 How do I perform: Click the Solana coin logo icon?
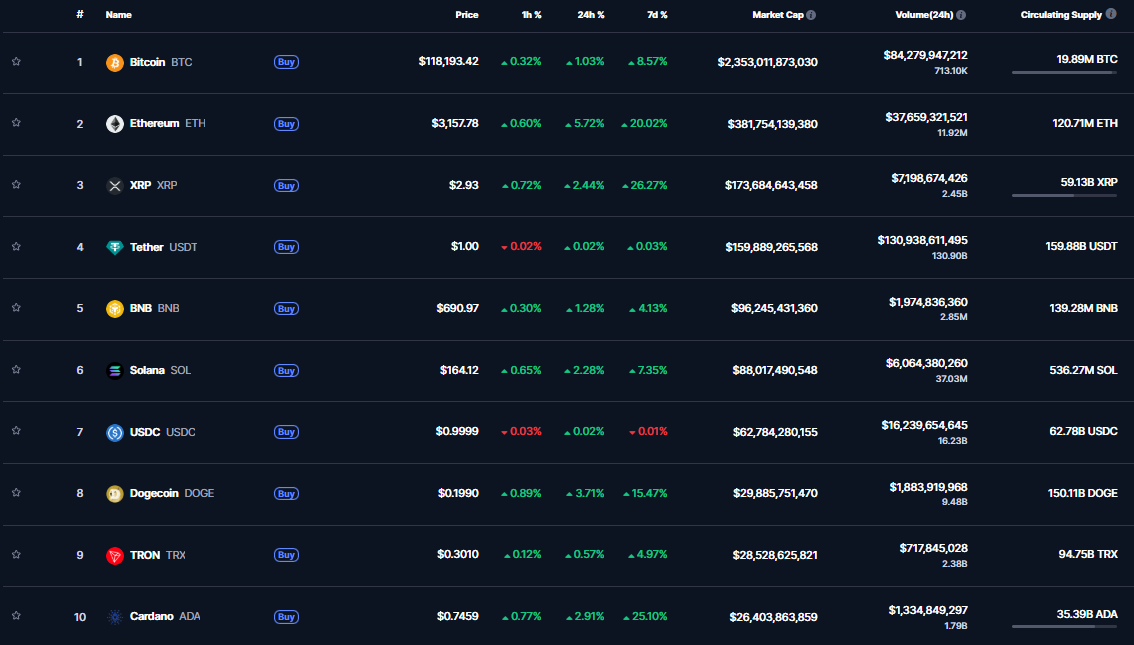coord(115,370)
